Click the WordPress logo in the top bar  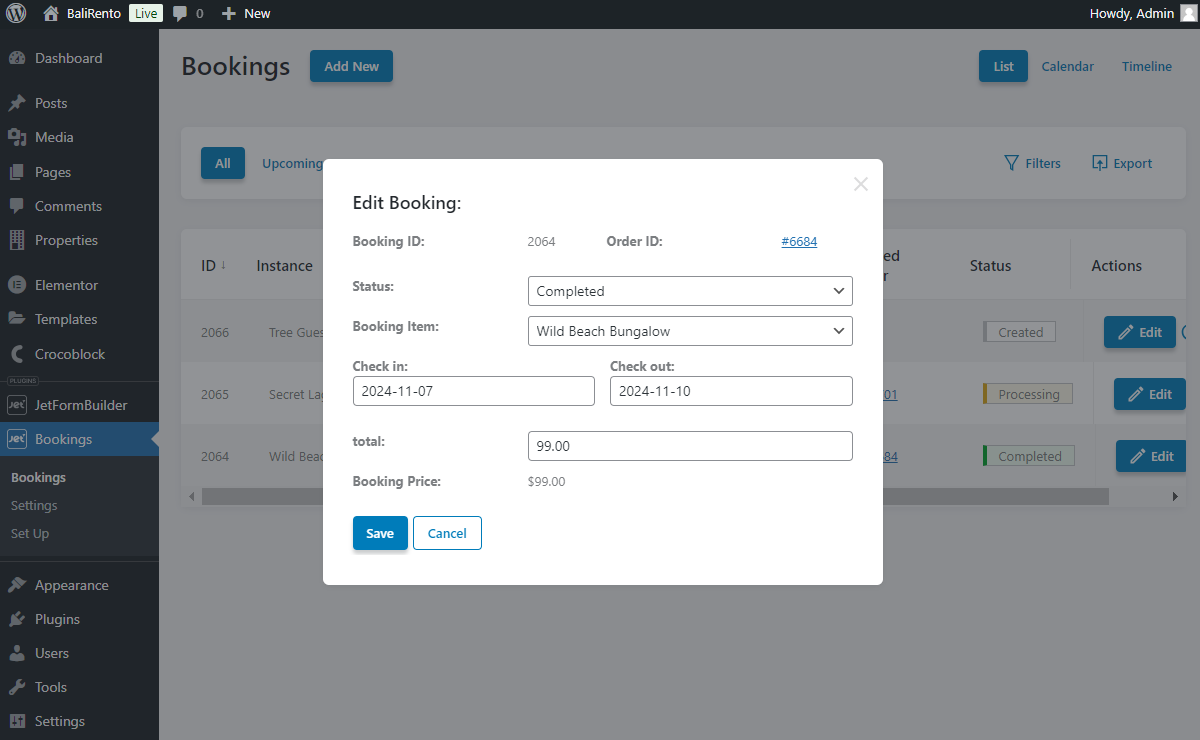15,13
